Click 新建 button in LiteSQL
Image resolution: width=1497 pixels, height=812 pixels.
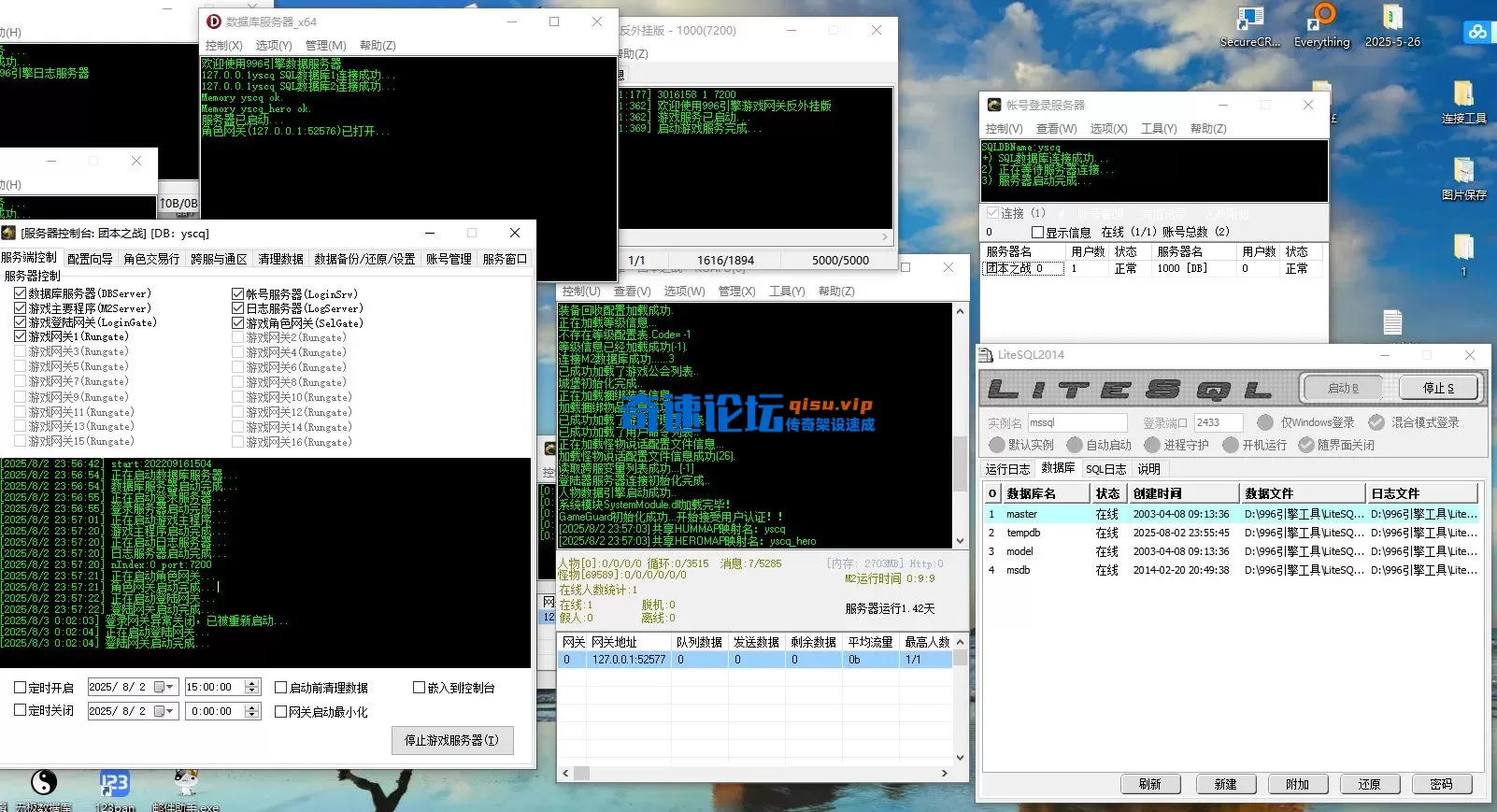(x=1225, y=784)
